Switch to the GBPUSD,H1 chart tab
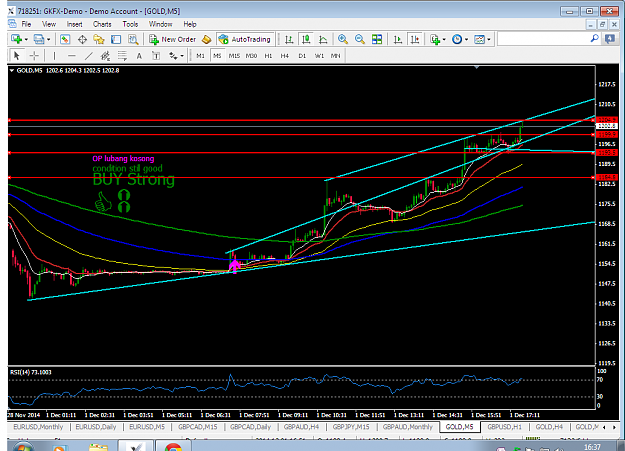Image resolution: width=625 pixels, height=451 pixels. pos(504,427)
